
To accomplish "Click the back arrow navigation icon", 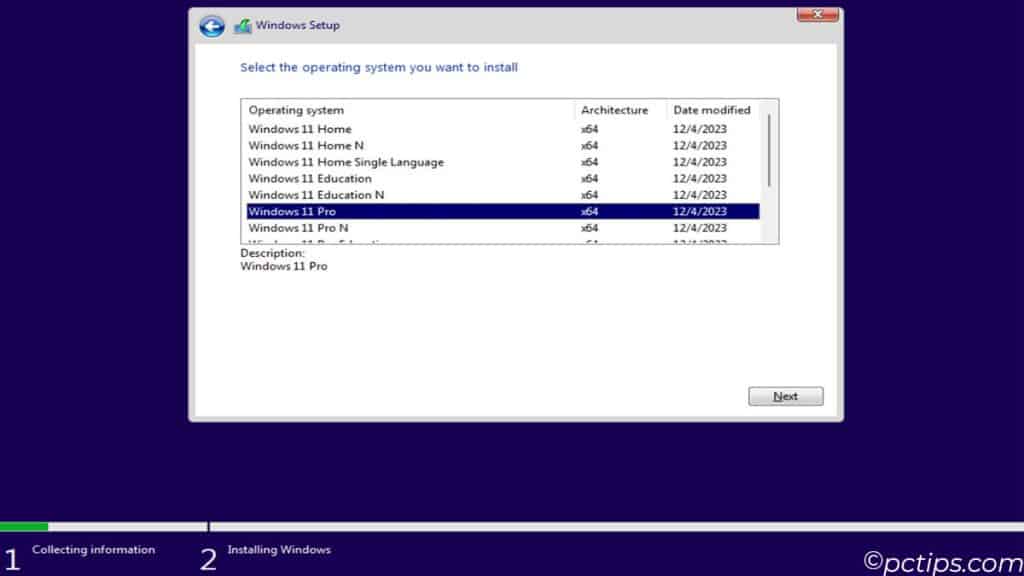I will point(211,26).
